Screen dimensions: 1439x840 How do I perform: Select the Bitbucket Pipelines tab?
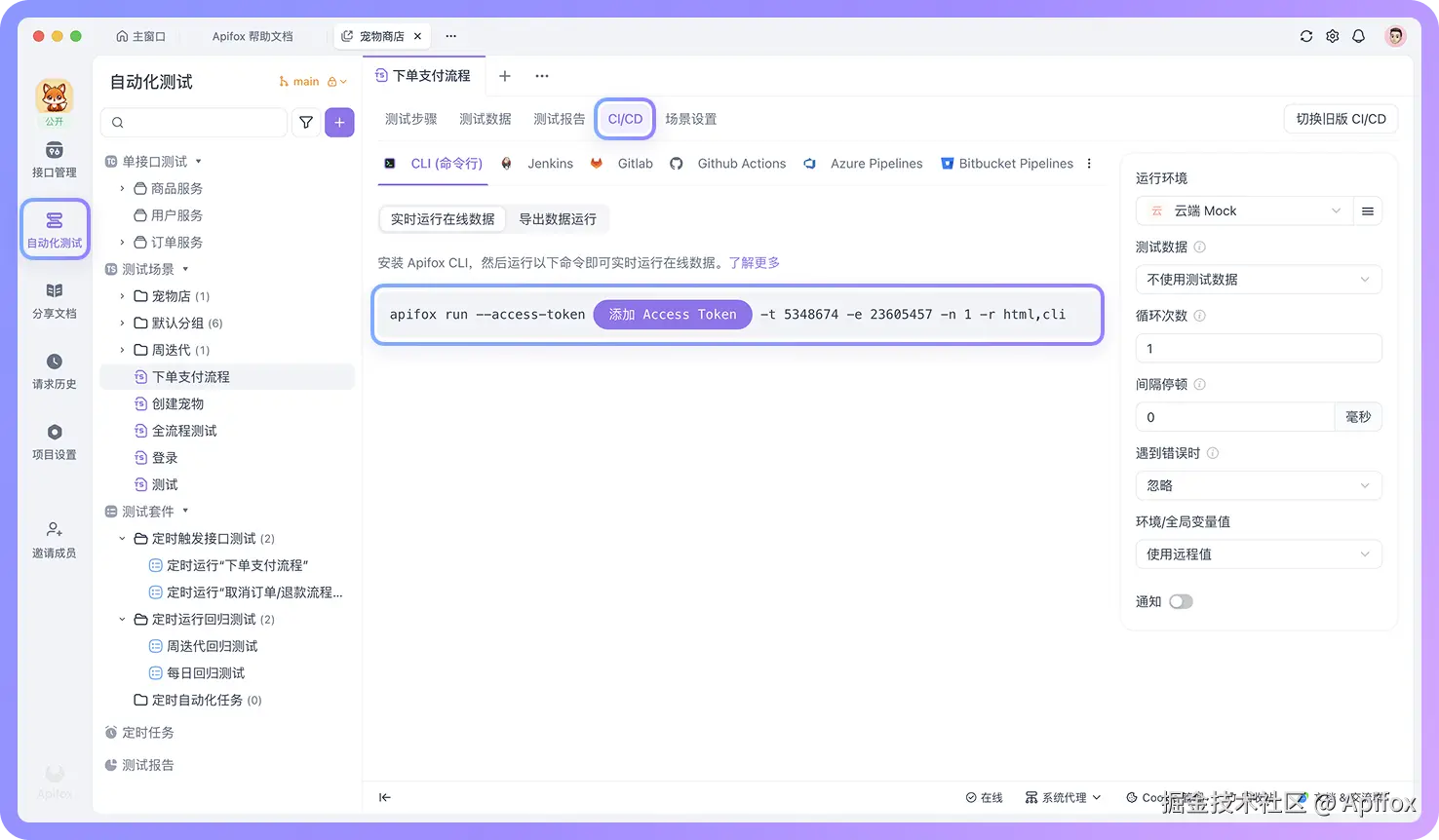(x=1007, y=164)
